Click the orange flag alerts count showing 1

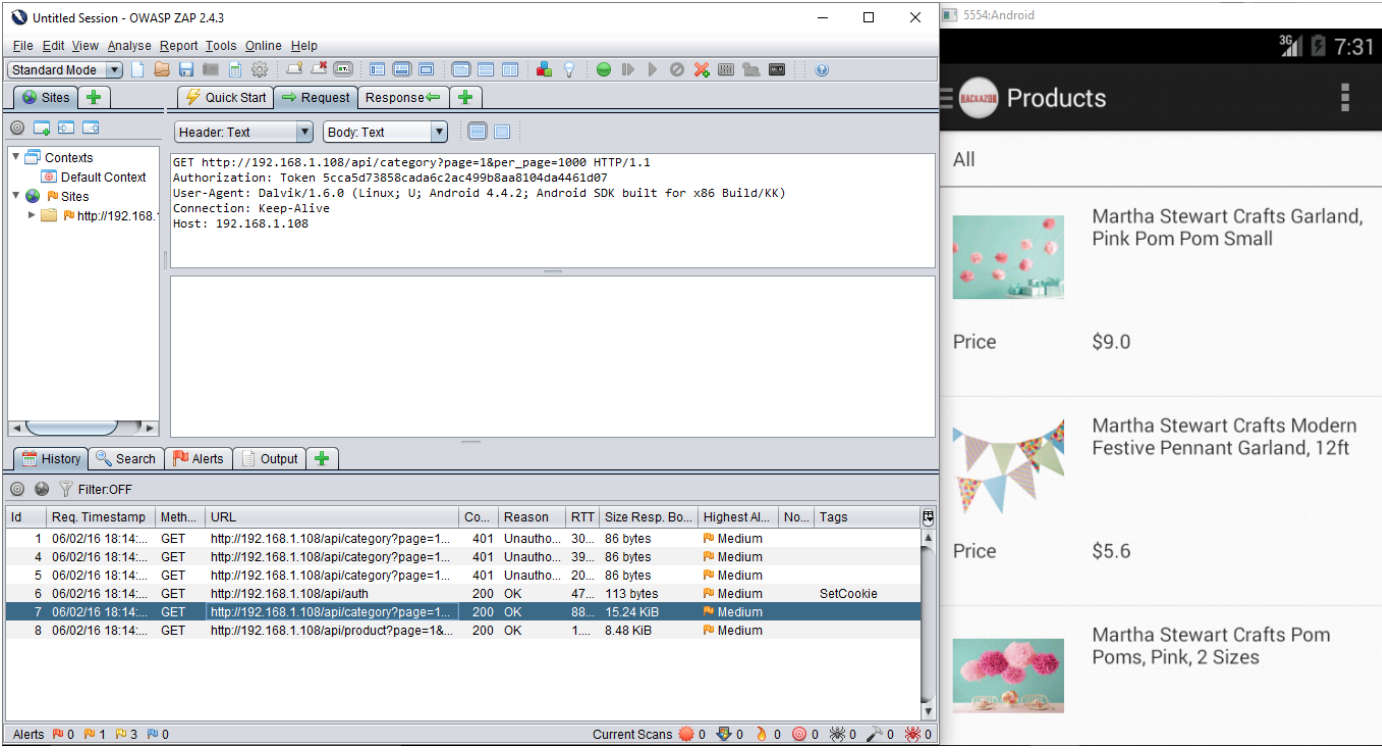(x=95, y=734)
